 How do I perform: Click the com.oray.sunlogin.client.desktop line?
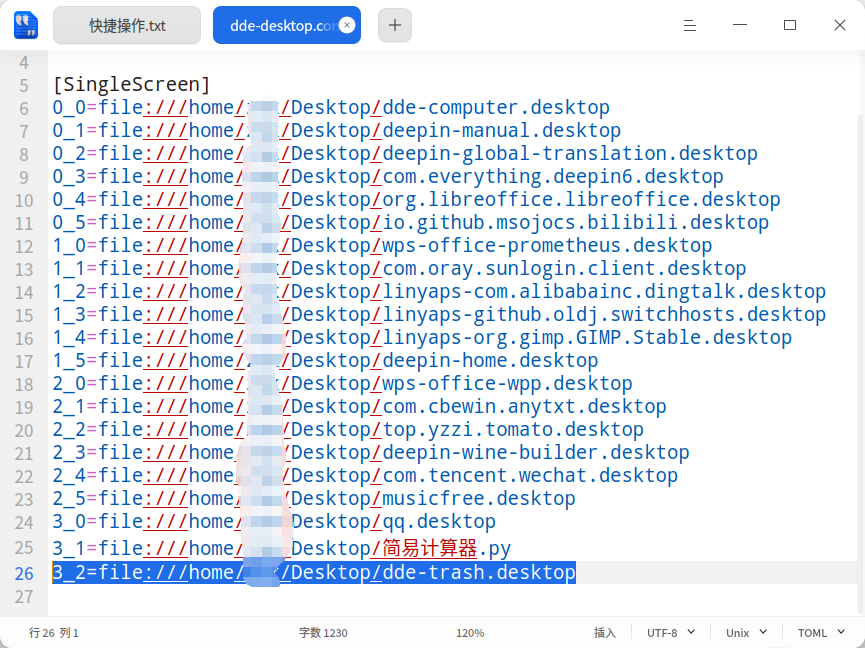coord(399,269)
